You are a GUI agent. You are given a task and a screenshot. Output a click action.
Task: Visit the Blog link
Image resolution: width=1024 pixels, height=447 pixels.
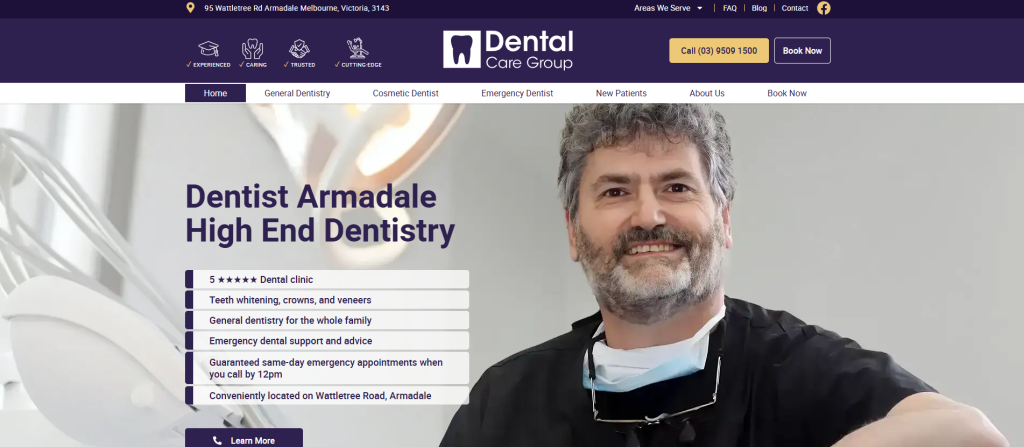tap(759, 8)
